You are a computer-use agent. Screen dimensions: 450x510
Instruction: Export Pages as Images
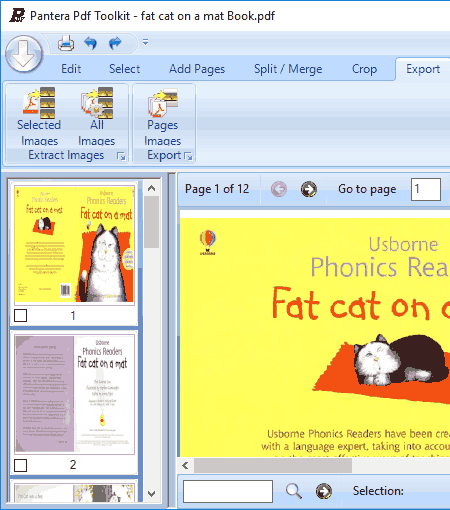coord(163,117)
